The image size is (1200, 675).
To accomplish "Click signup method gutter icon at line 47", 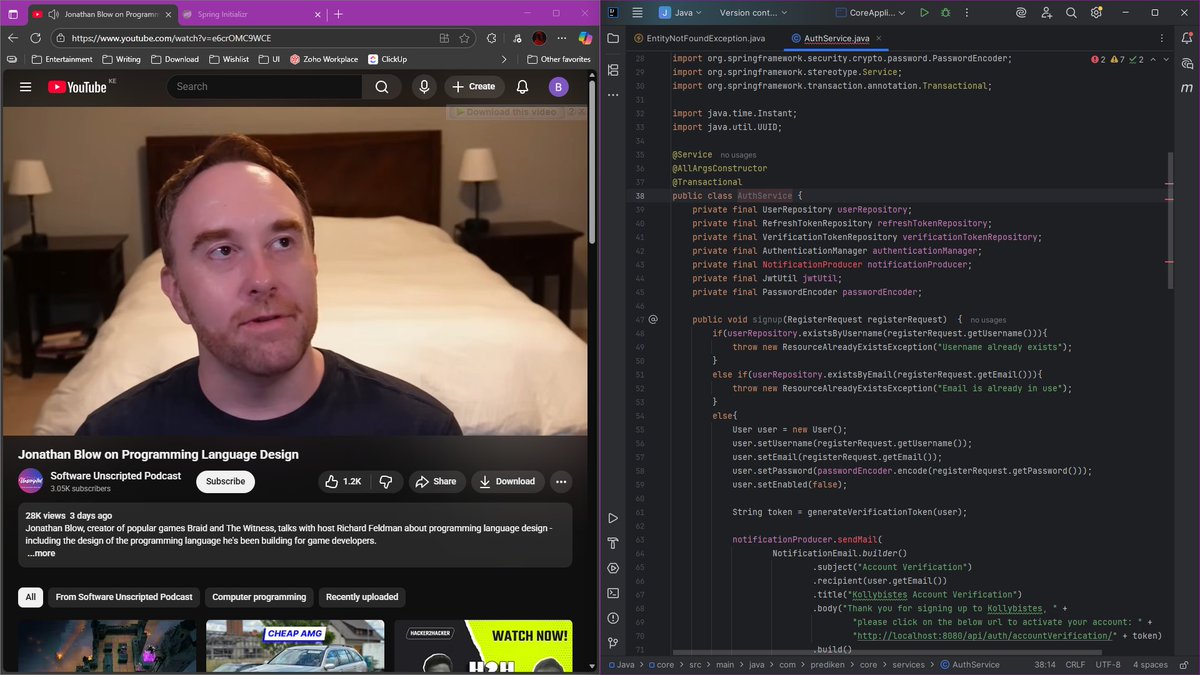I will coord(653,319).
